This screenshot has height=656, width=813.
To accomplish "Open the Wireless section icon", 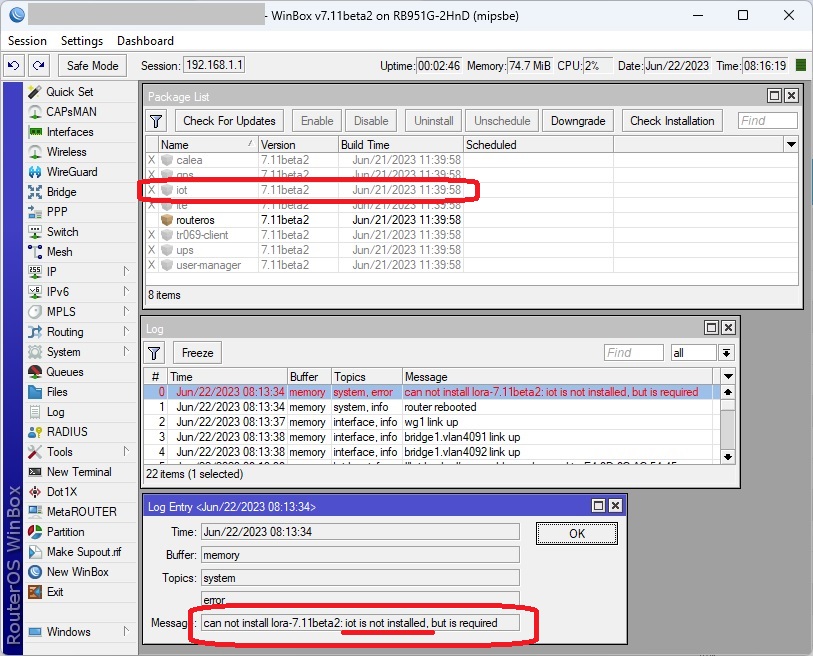I will pos(35,152).
